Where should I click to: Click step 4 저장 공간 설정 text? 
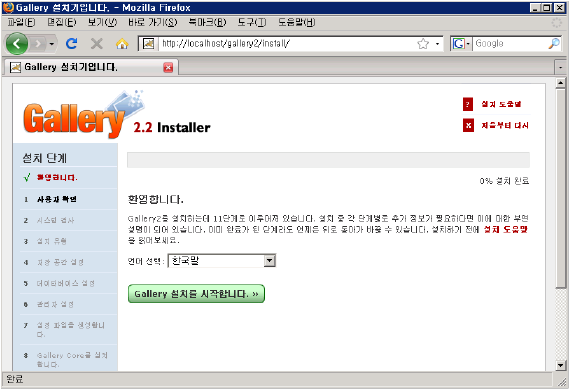pos(60,262)
